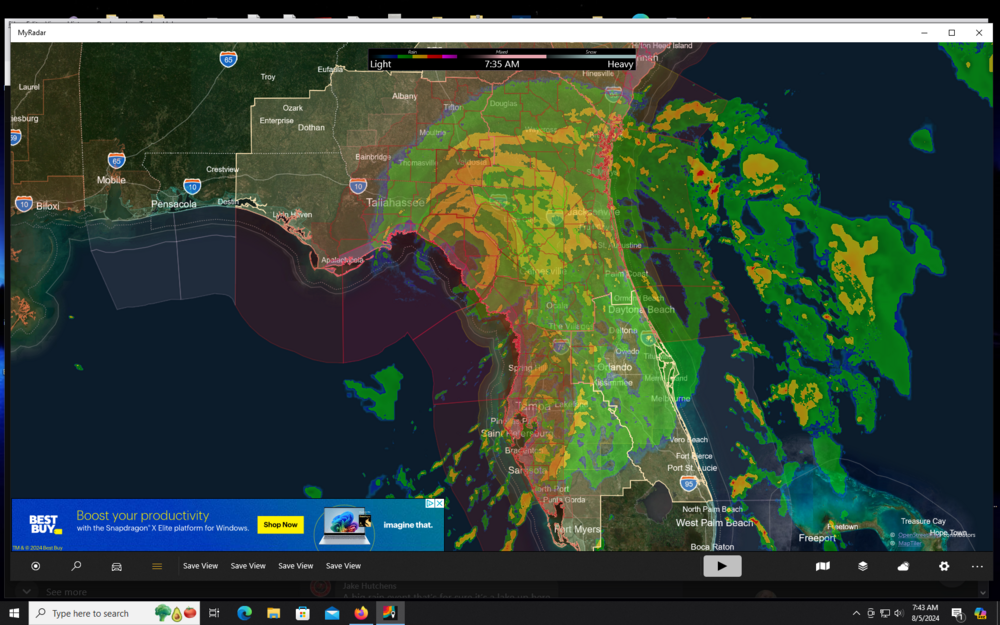Switch to Firefox on the taskbar
This screenshot has height=625, width=1000.
[x=361, y=613]
